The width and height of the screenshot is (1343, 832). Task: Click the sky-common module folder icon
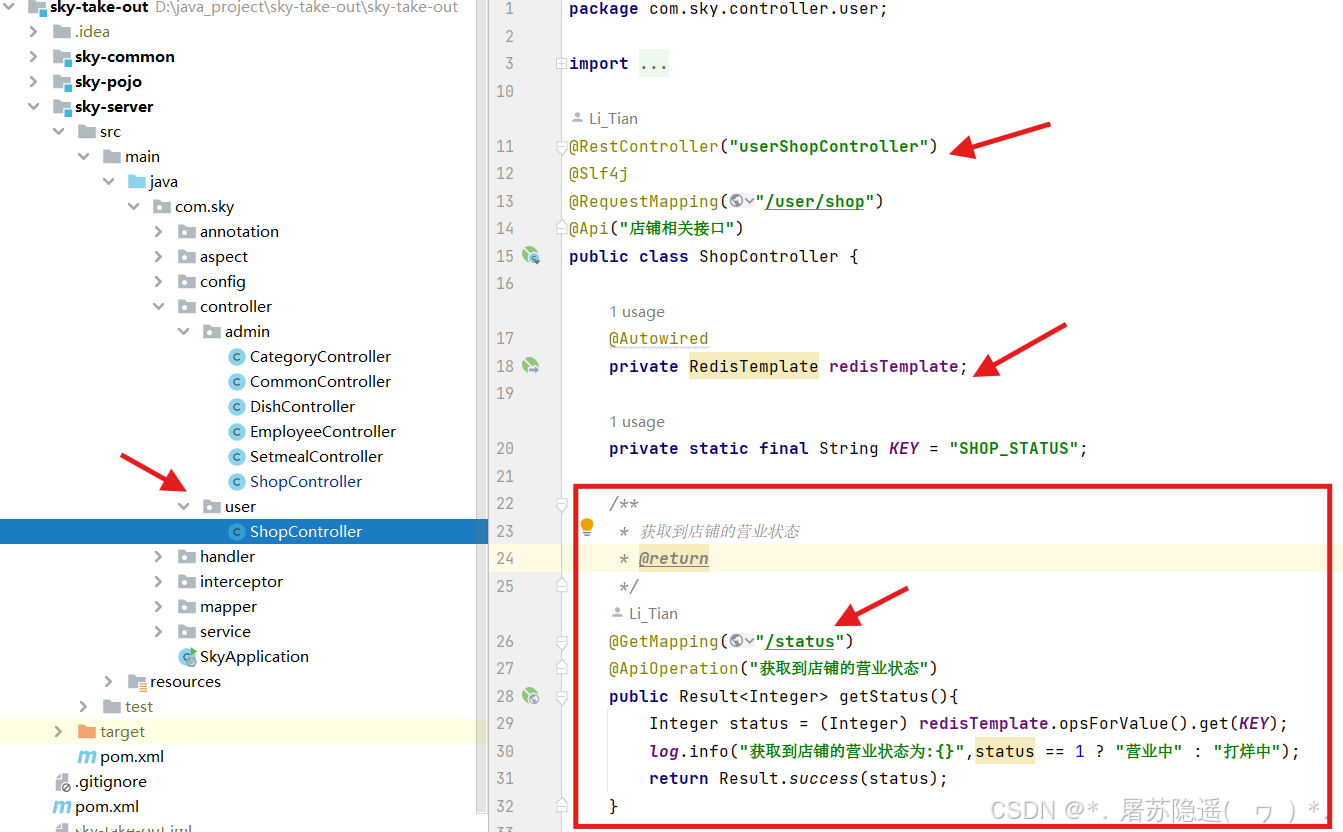pos(62,57)
